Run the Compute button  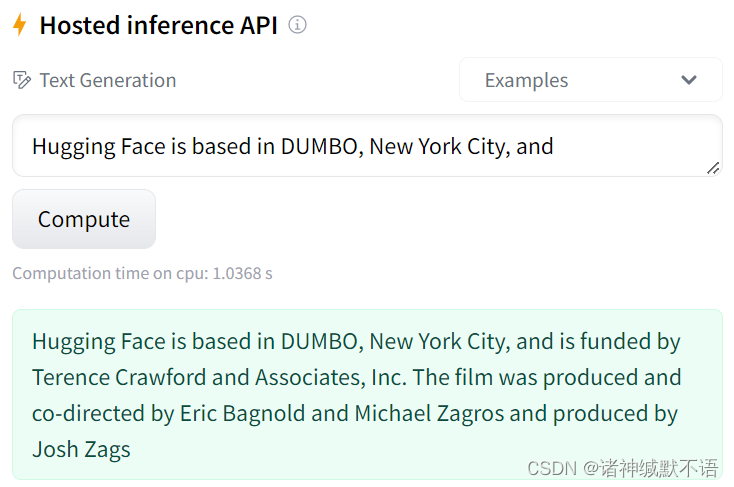click(84, 219)
